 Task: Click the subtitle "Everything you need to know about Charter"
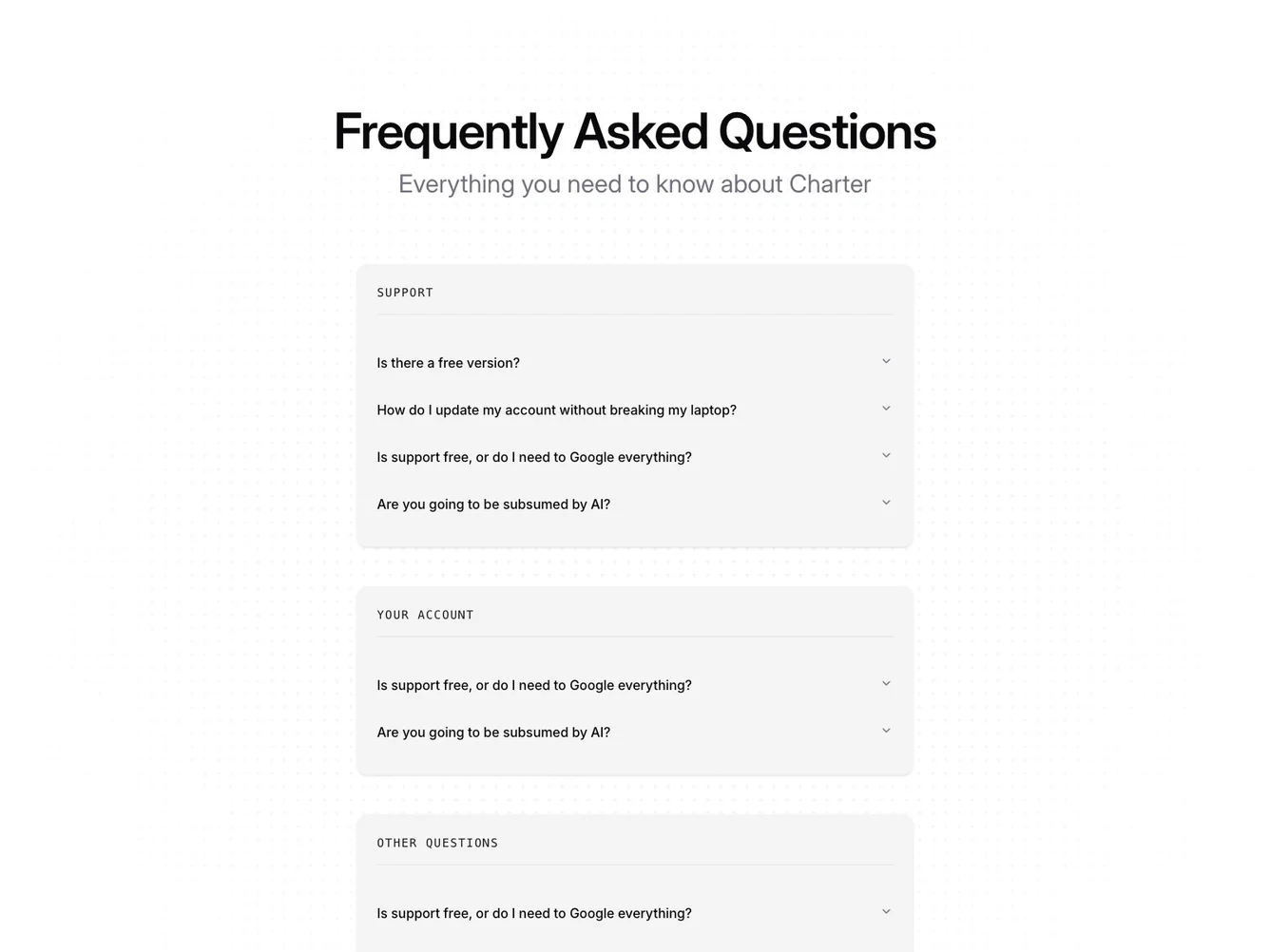click(x=634, y=183)
